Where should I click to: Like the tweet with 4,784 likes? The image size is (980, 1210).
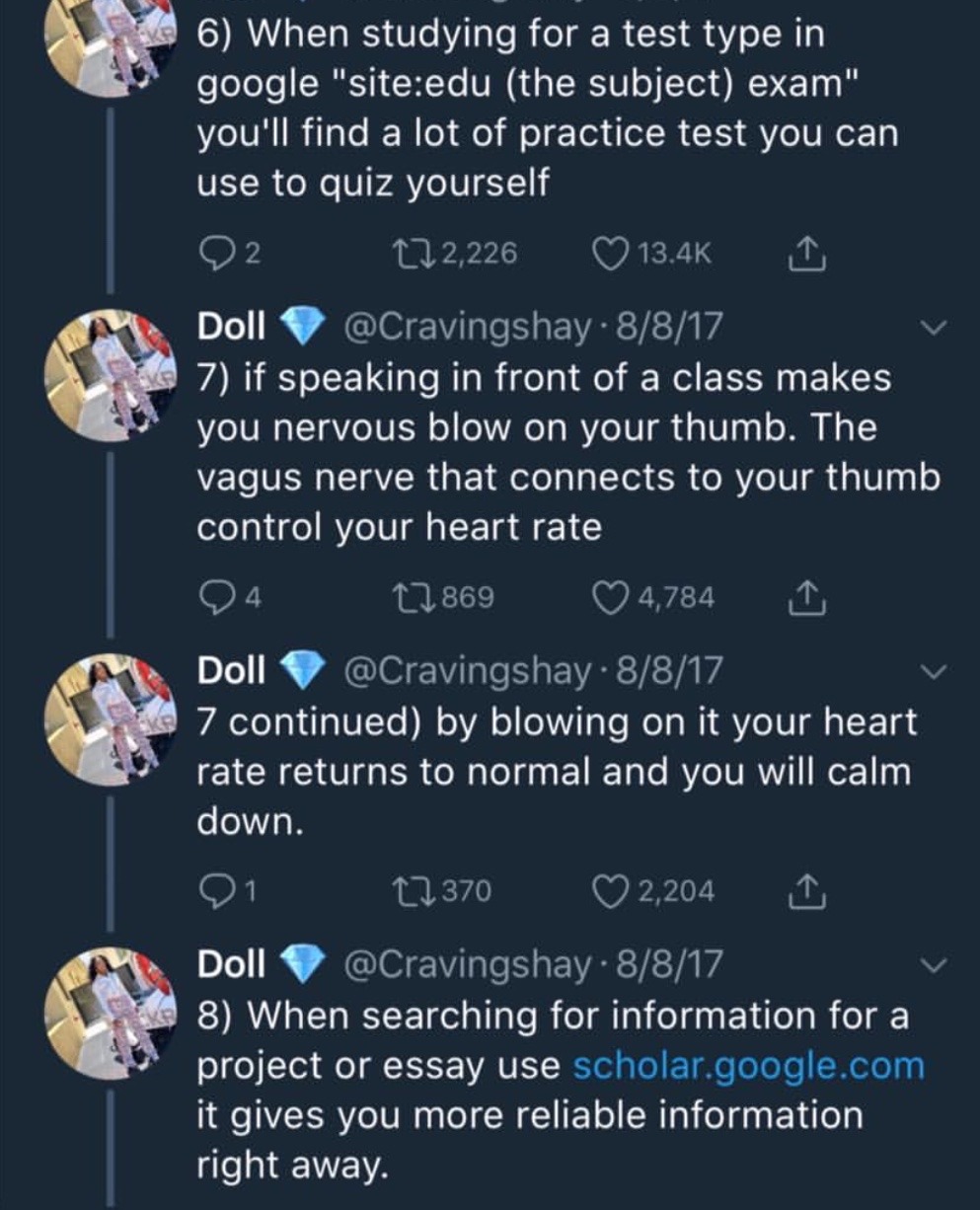click(611, 597)
